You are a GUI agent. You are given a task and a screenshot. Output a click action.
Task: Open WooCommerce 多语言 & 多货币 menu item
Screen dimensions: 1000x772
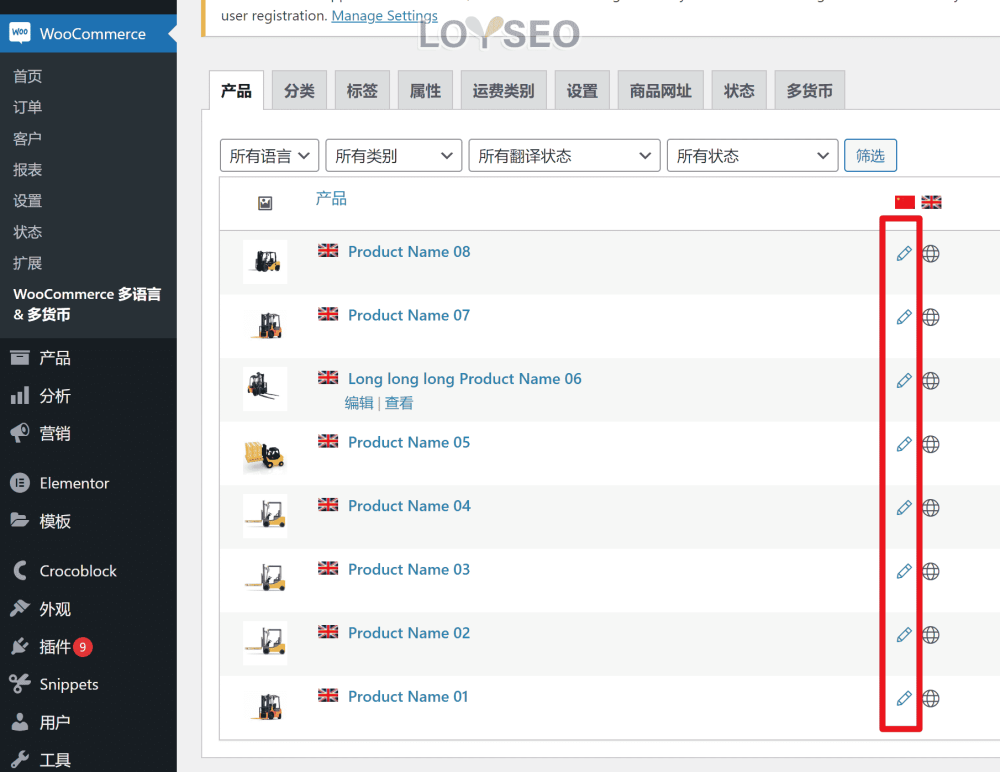tap(87, 304)
